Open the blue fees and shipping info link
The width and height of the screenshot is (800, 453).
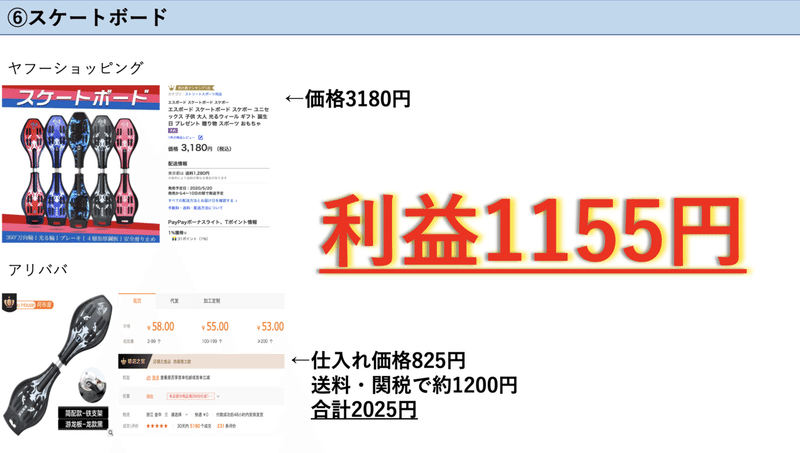click(x=195, y=208)
